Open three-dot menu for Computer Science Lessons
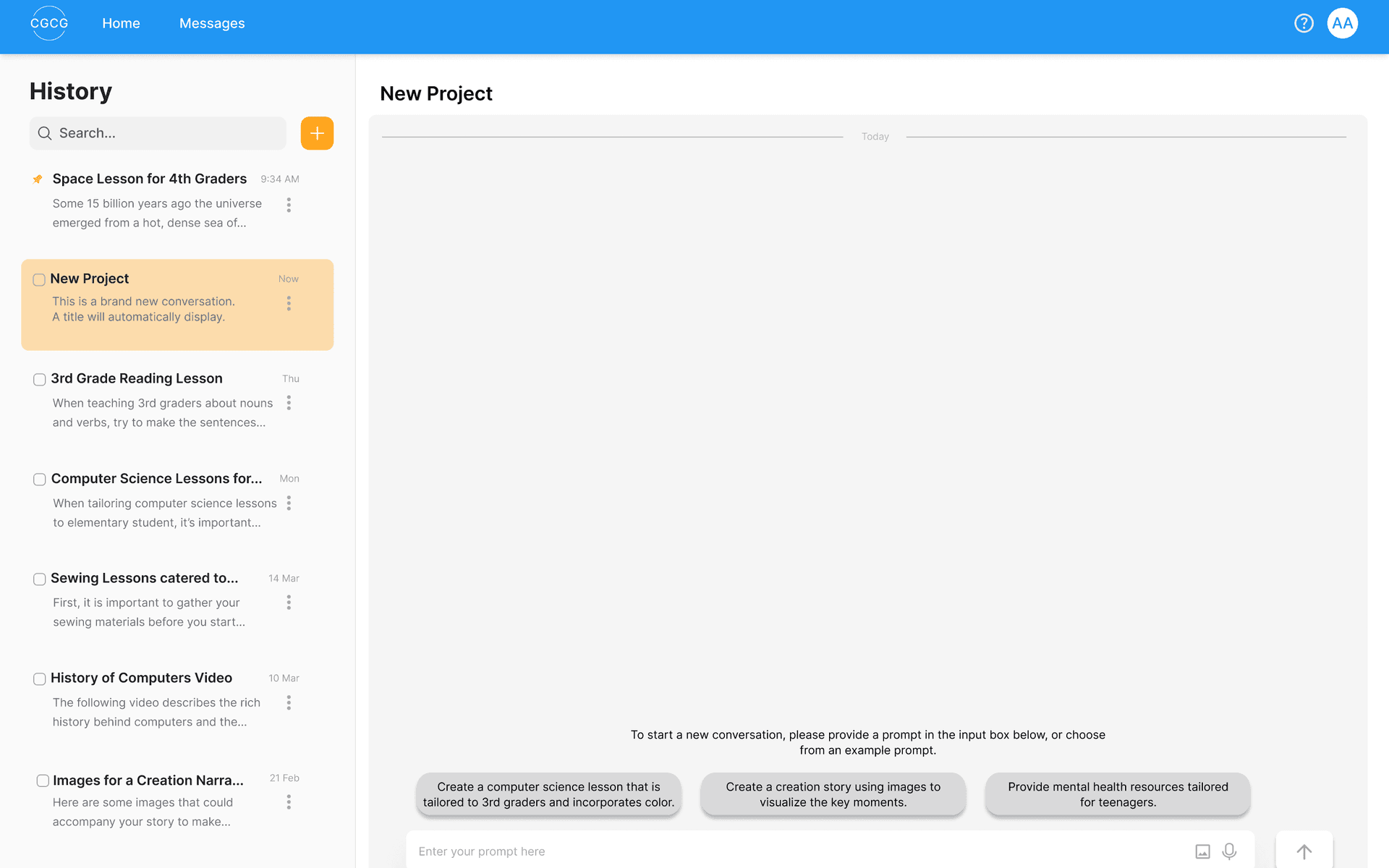Image resolution: width=1389 pixels, height=868 pixels. pos(289,503)
